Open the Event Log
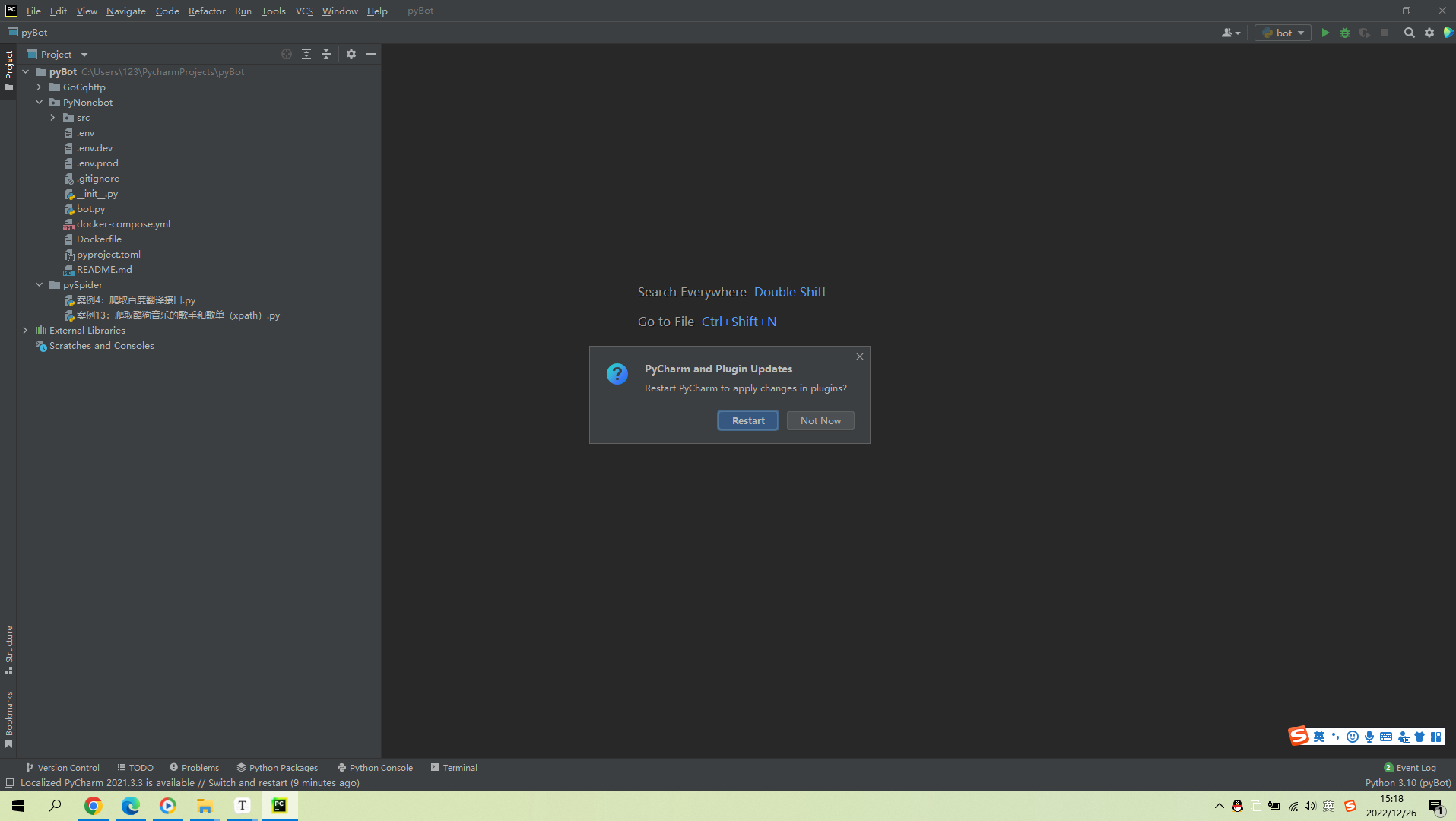Screen dimensions: 1456x821 point(1410,768)
